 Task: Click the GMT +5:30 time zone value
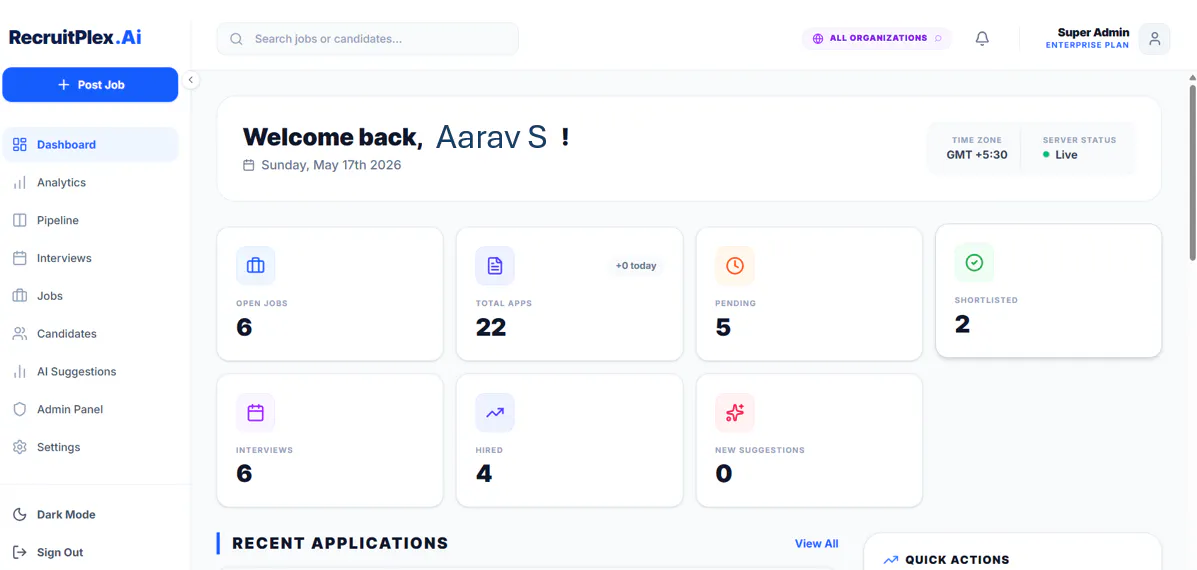point(977,154)
